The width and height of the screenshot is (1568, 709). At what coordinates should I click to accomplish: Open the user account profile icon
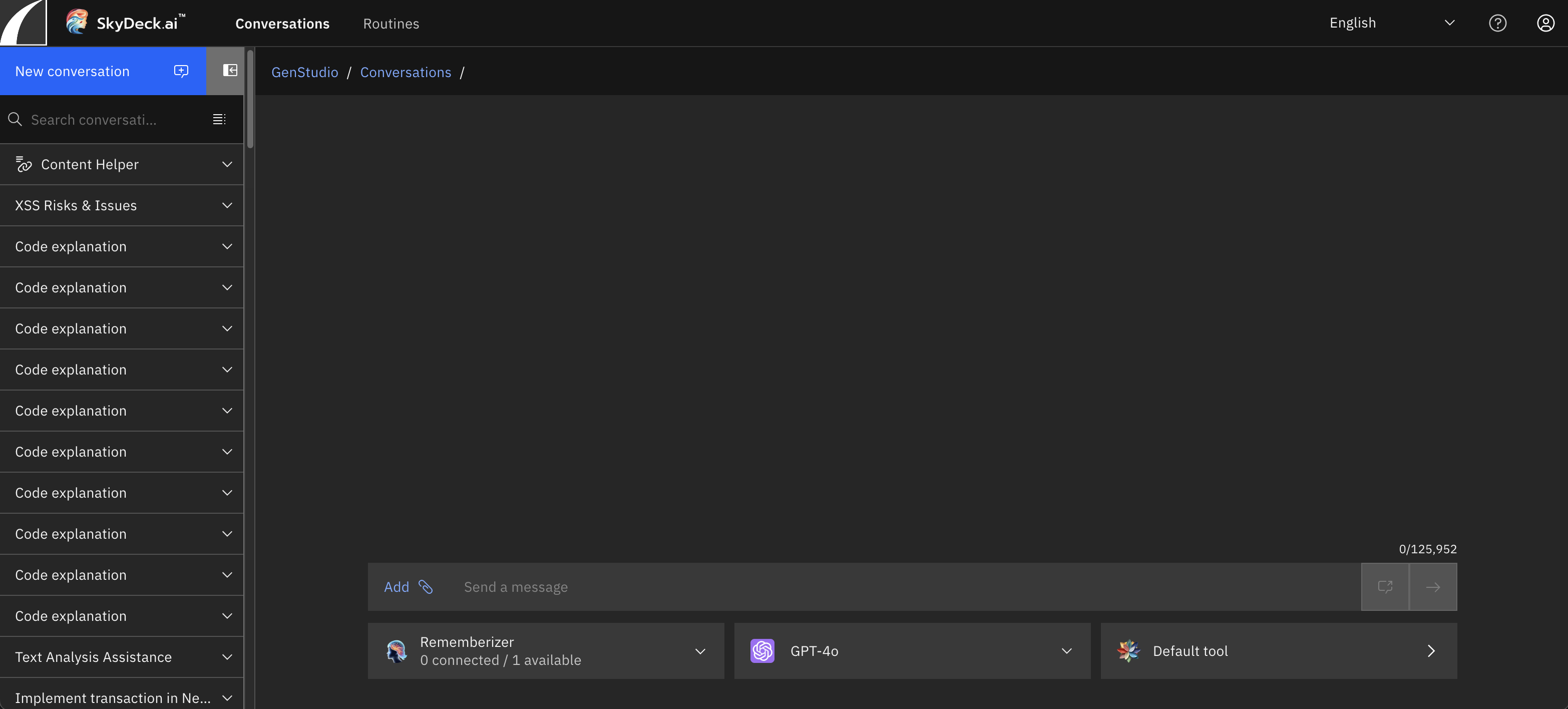[x=1545, y=23]
